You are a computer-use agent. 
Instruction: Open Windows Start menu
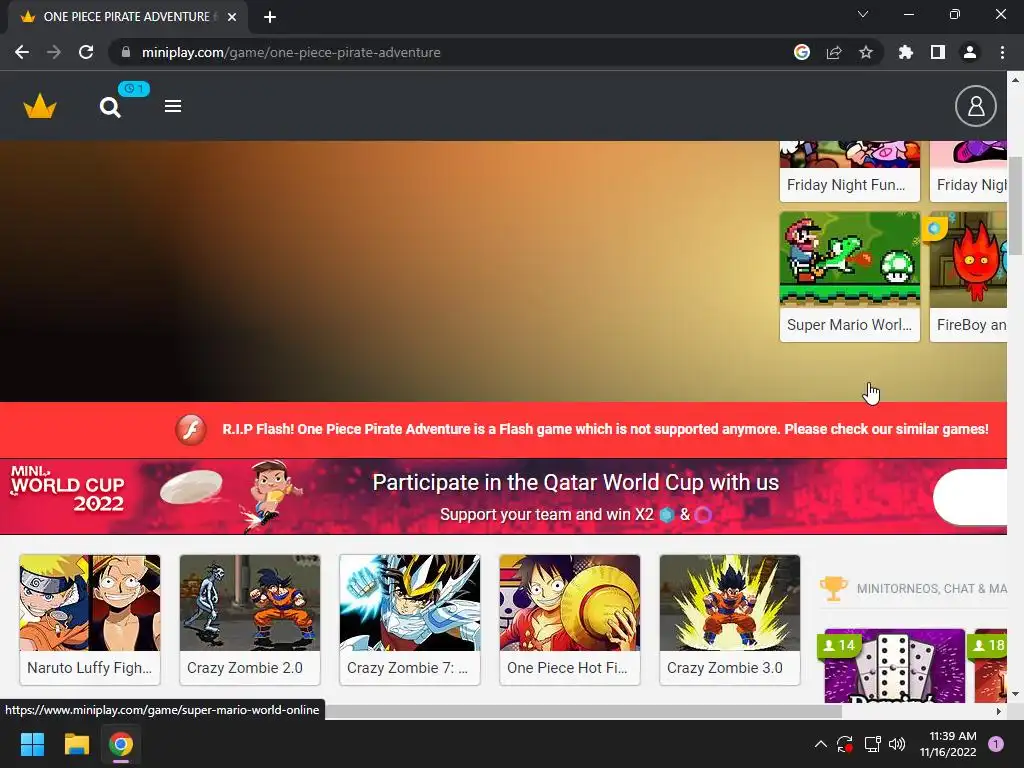pyautogui.click(x=33, y=744)
